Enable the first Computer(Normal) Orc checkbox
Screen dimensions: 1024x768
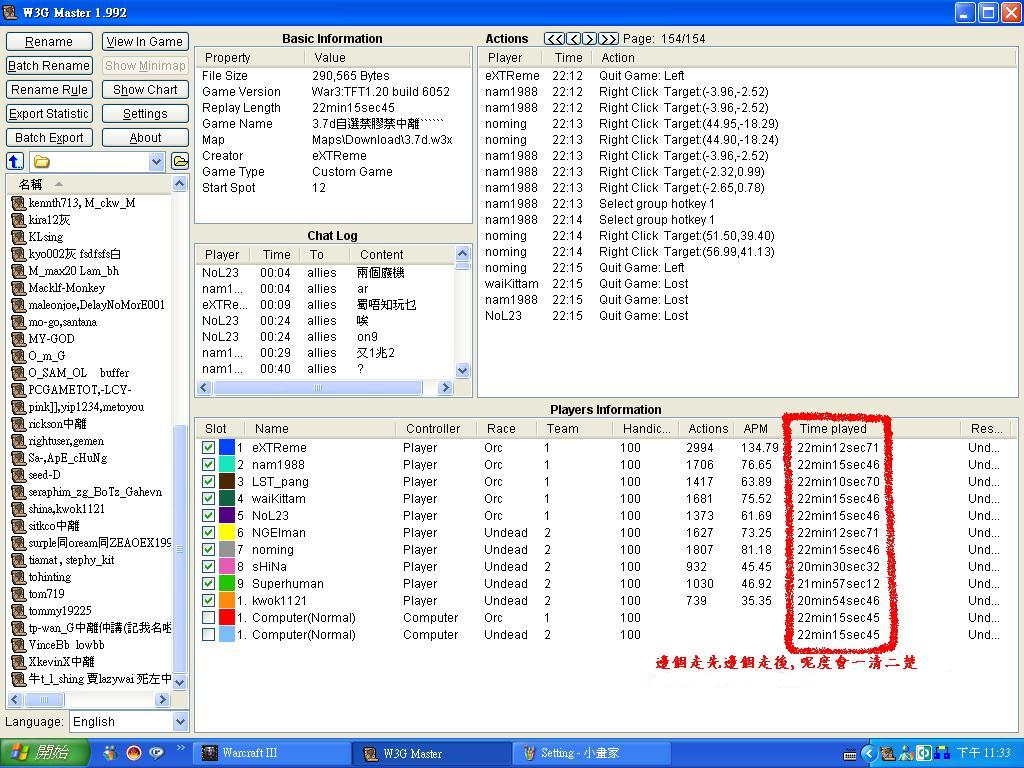208,618
